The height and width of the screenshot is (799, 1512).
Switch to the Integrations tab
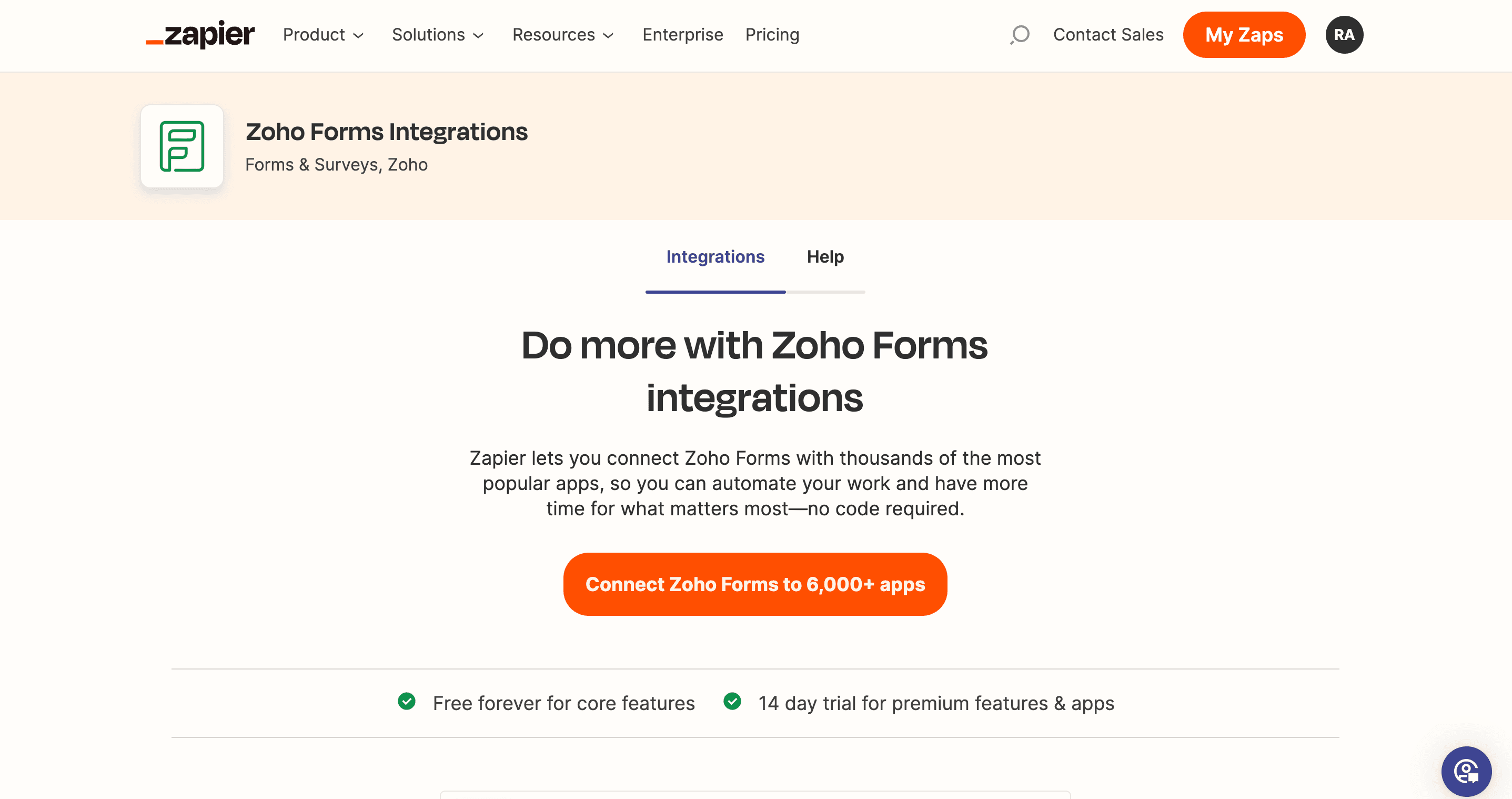(x=715, y=256)
